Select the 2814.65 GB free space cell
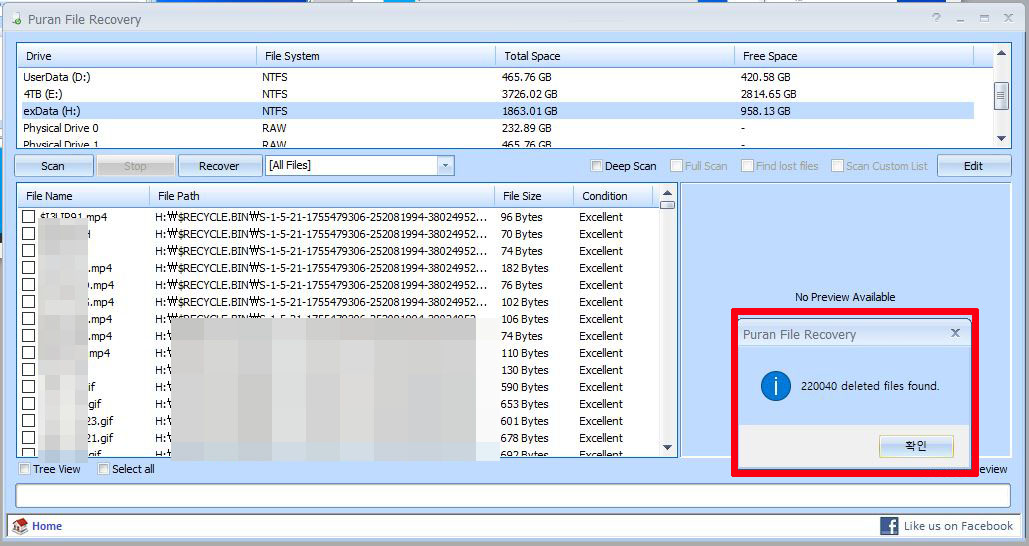 click(x=768, y=94)
